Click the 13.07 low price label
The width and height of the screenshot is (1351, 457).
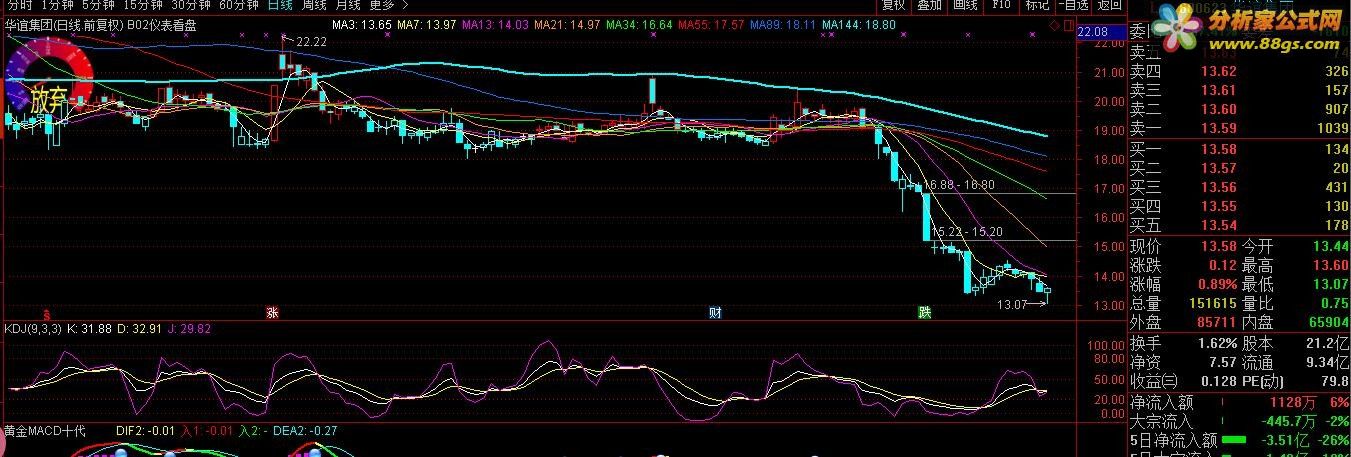click(1013, 304)
